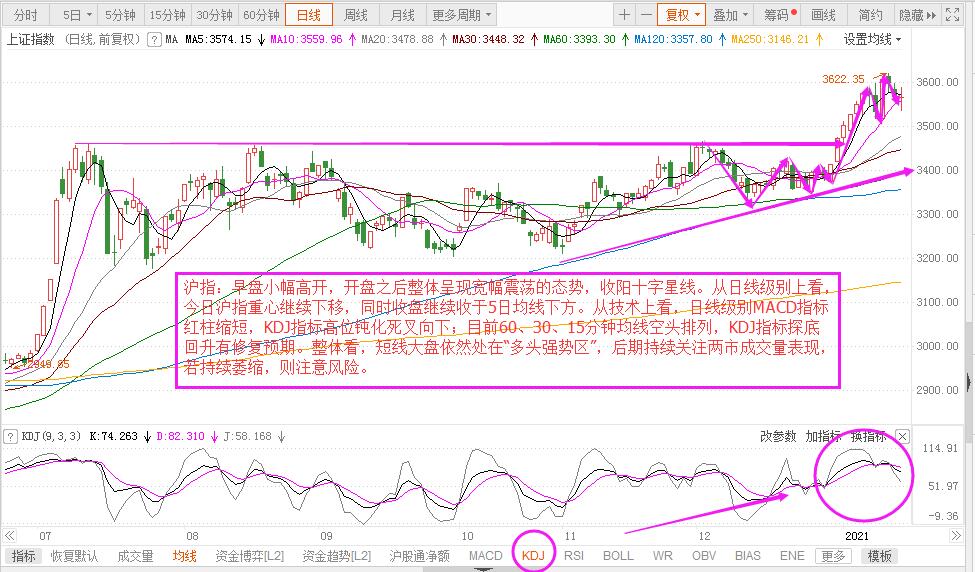Image resolution: width=975 pixels, height=572 pixels.
Task: Click 上证指数 chart title
Action: point(31,40)
